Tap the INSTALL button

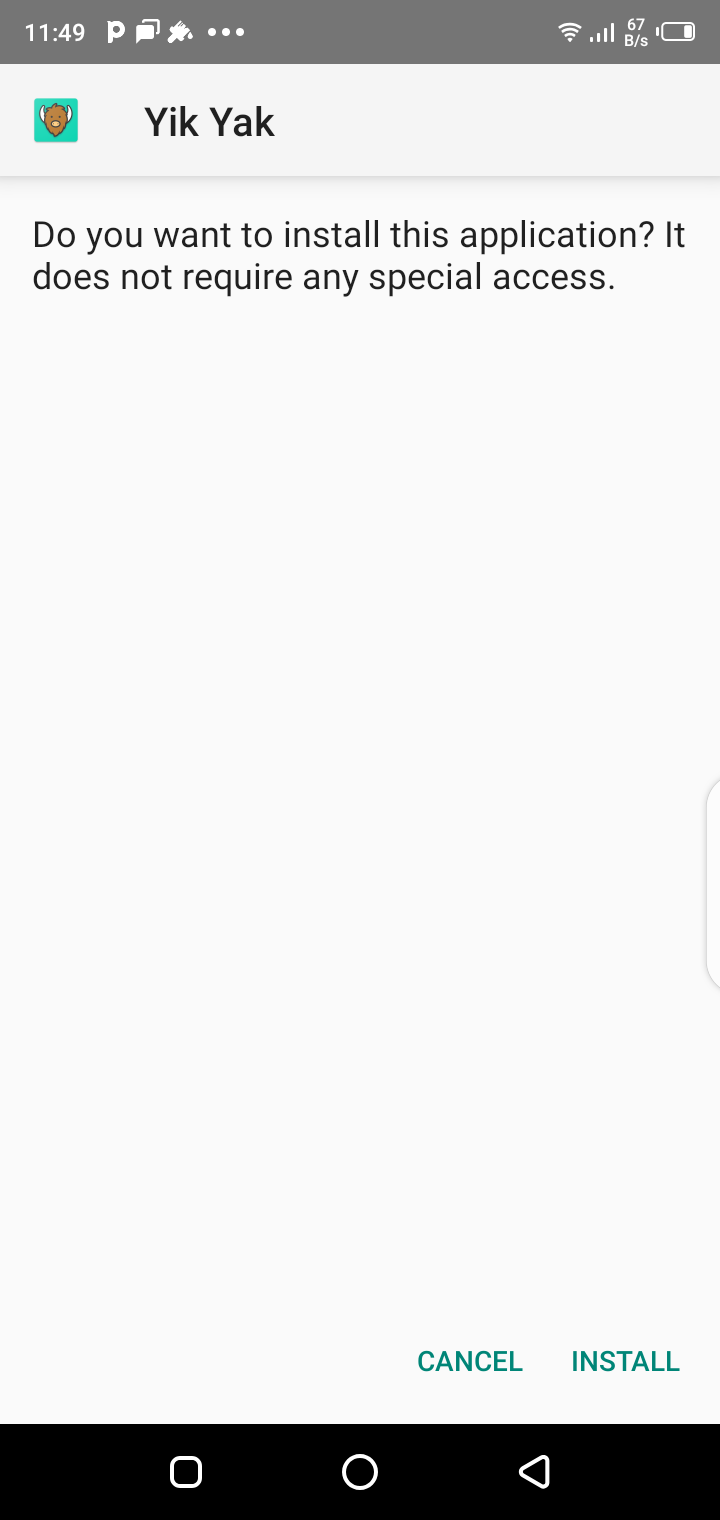[x=625, y=1361]
